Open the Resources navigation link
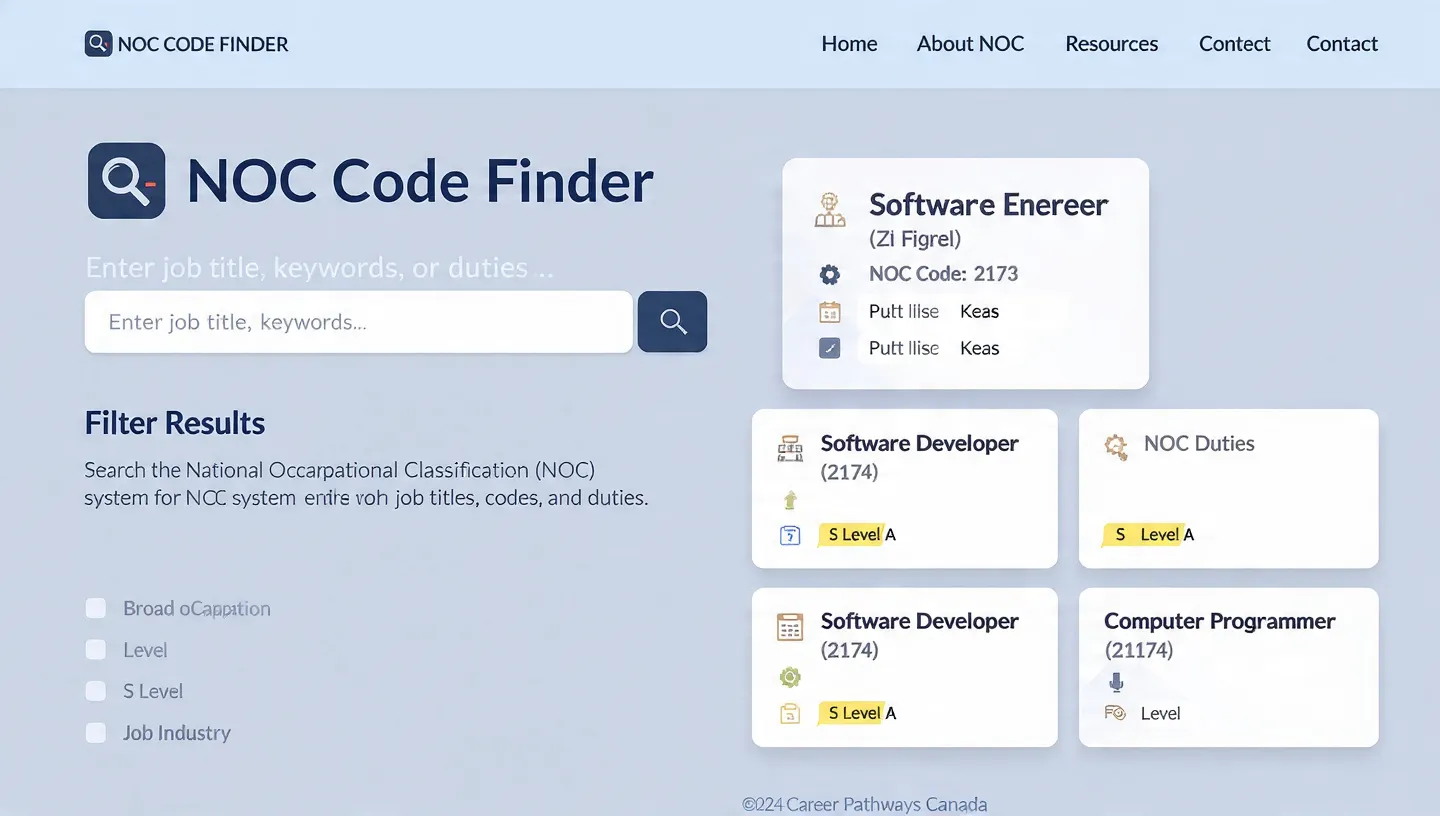This screenshot has height=816, width=1440. coord(1111,44)
